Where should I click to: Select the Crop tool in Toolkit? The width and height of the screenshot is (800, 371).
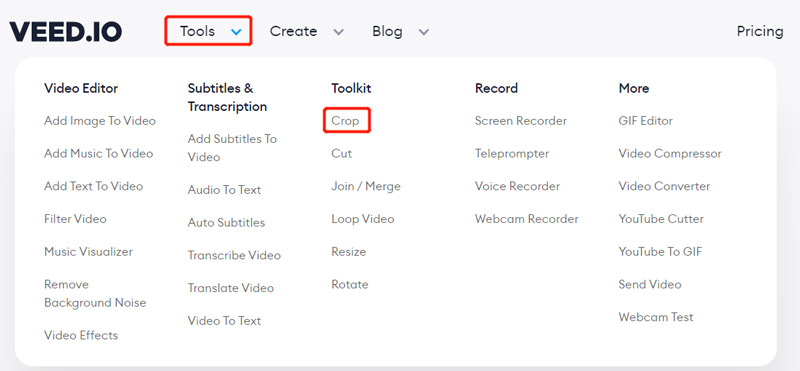(x=345, y=121)
